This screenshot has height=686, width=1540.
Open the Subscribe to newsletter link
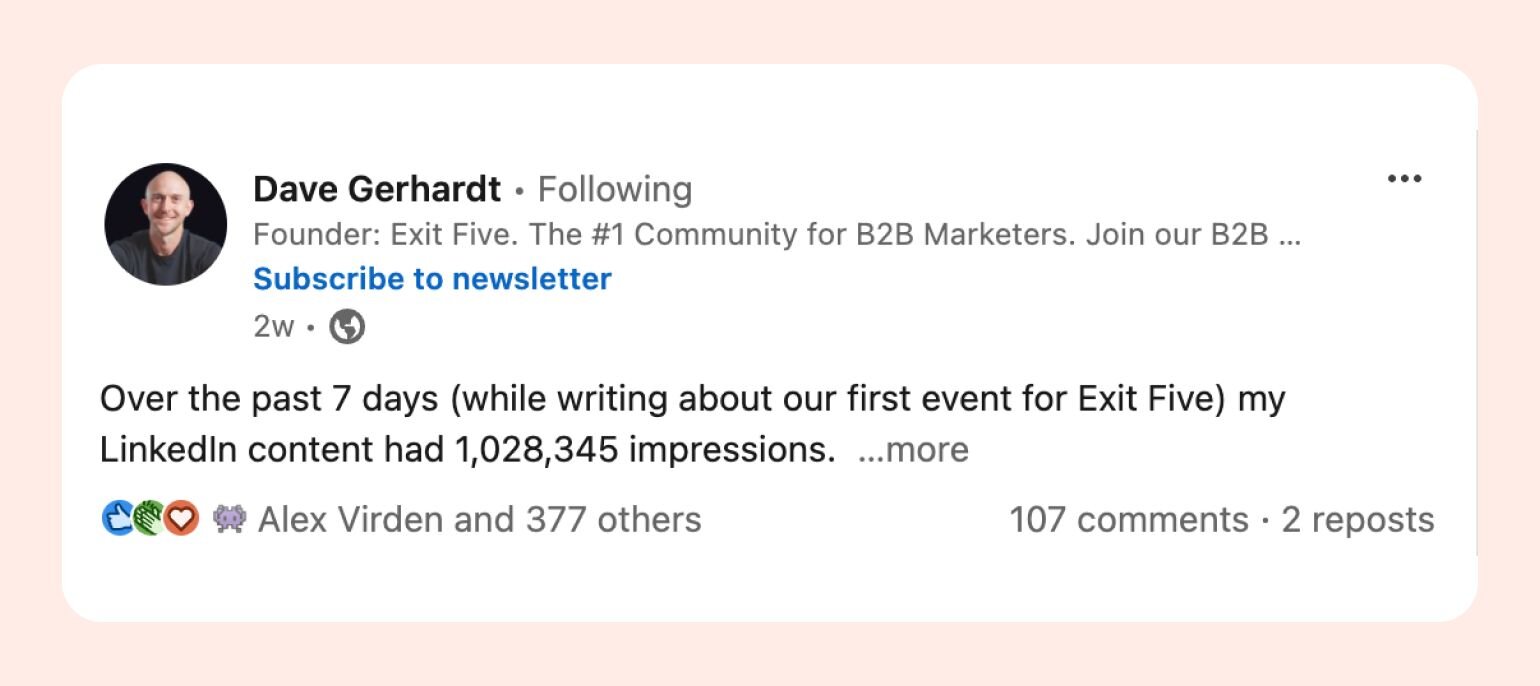click(431, 279)
